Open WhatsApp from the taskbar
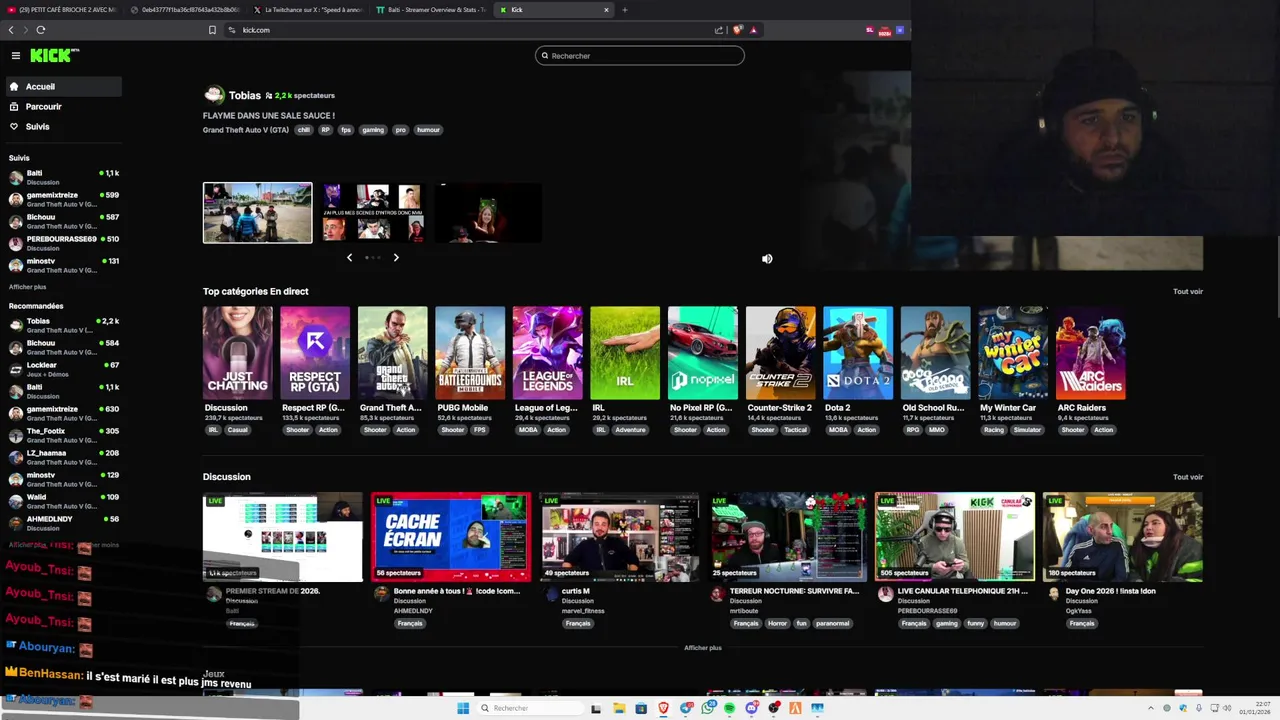 [708, 708]
